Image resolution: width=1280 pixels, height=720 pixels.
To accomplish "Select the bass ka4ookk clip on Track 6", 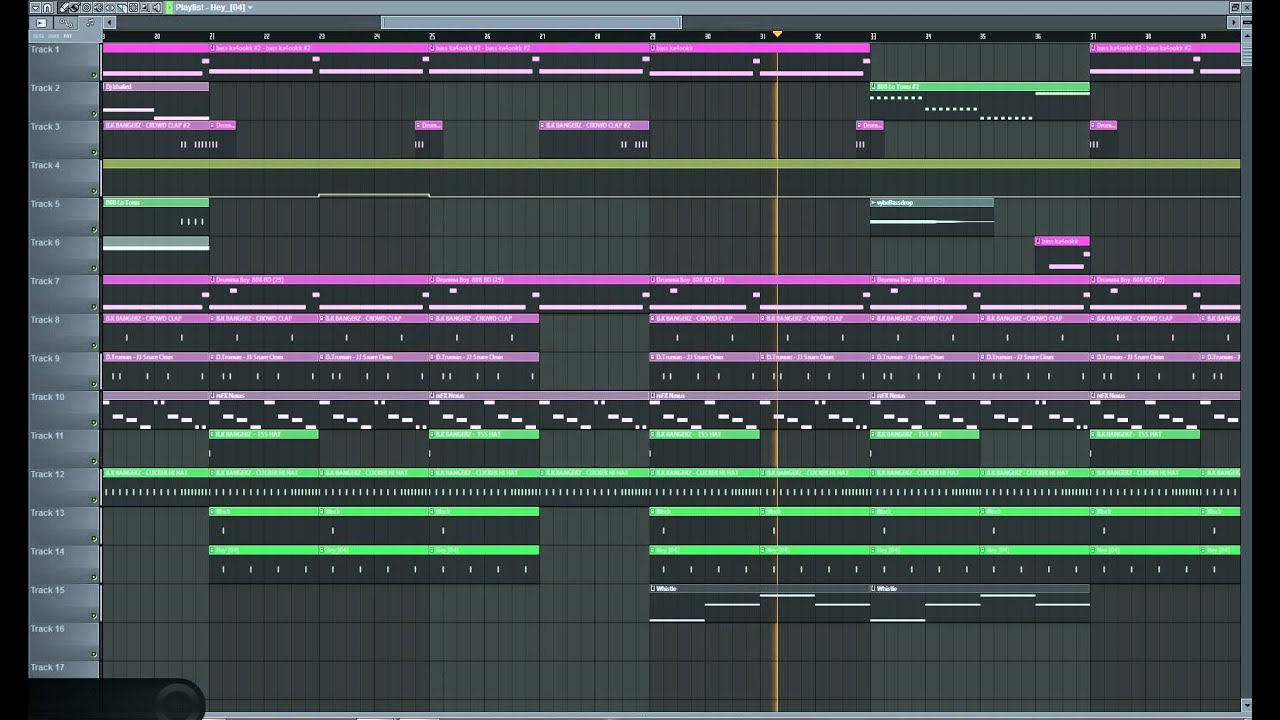I will click(x=1062, y=241).
